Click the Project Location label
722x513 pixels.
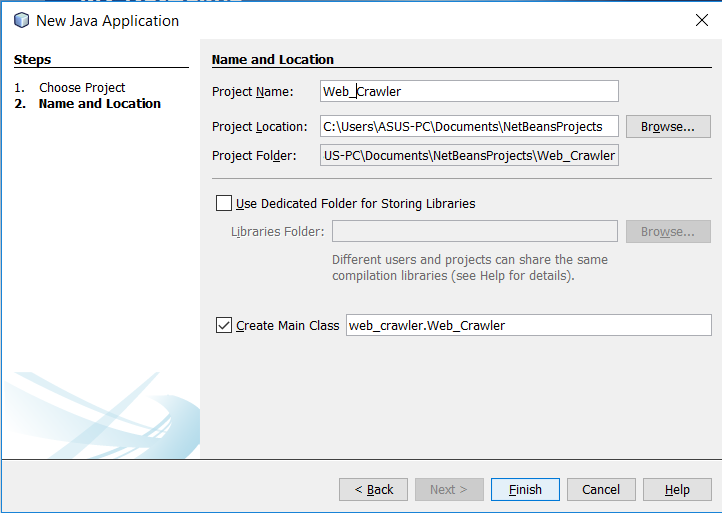(260, 127)
